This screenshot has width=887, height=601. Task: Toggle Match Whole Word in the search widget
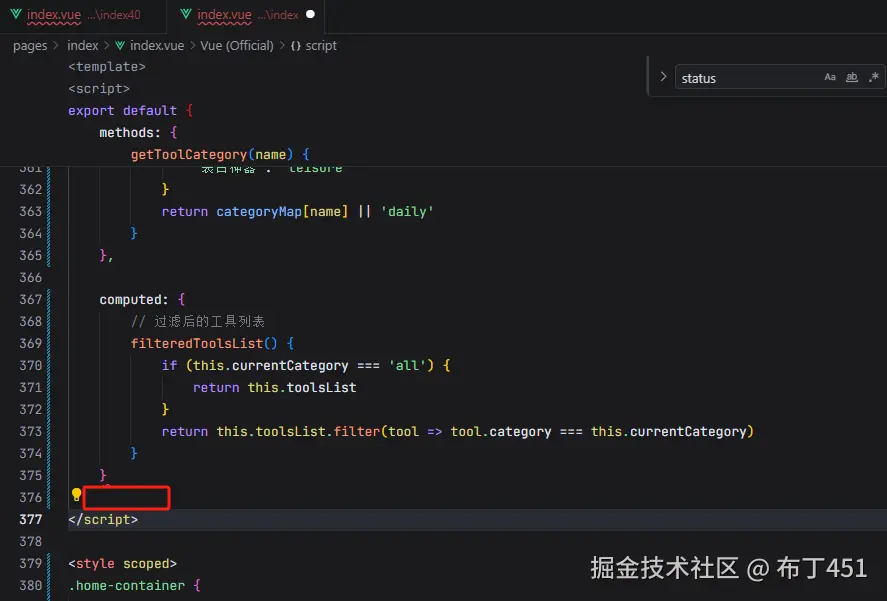pyautogui.click(x=851, y=77)
